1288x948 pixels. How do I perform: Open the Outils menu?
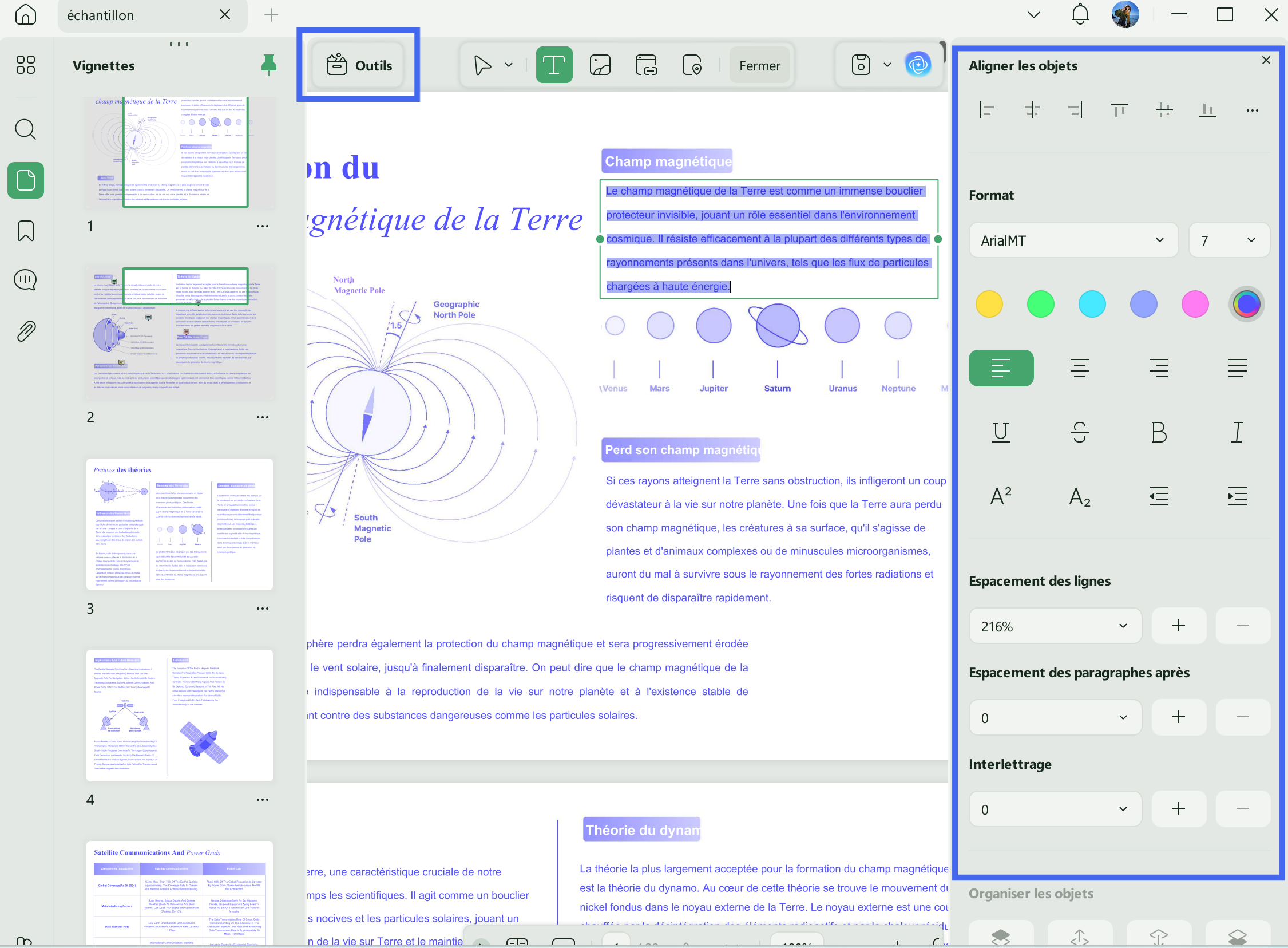(359, 65)
